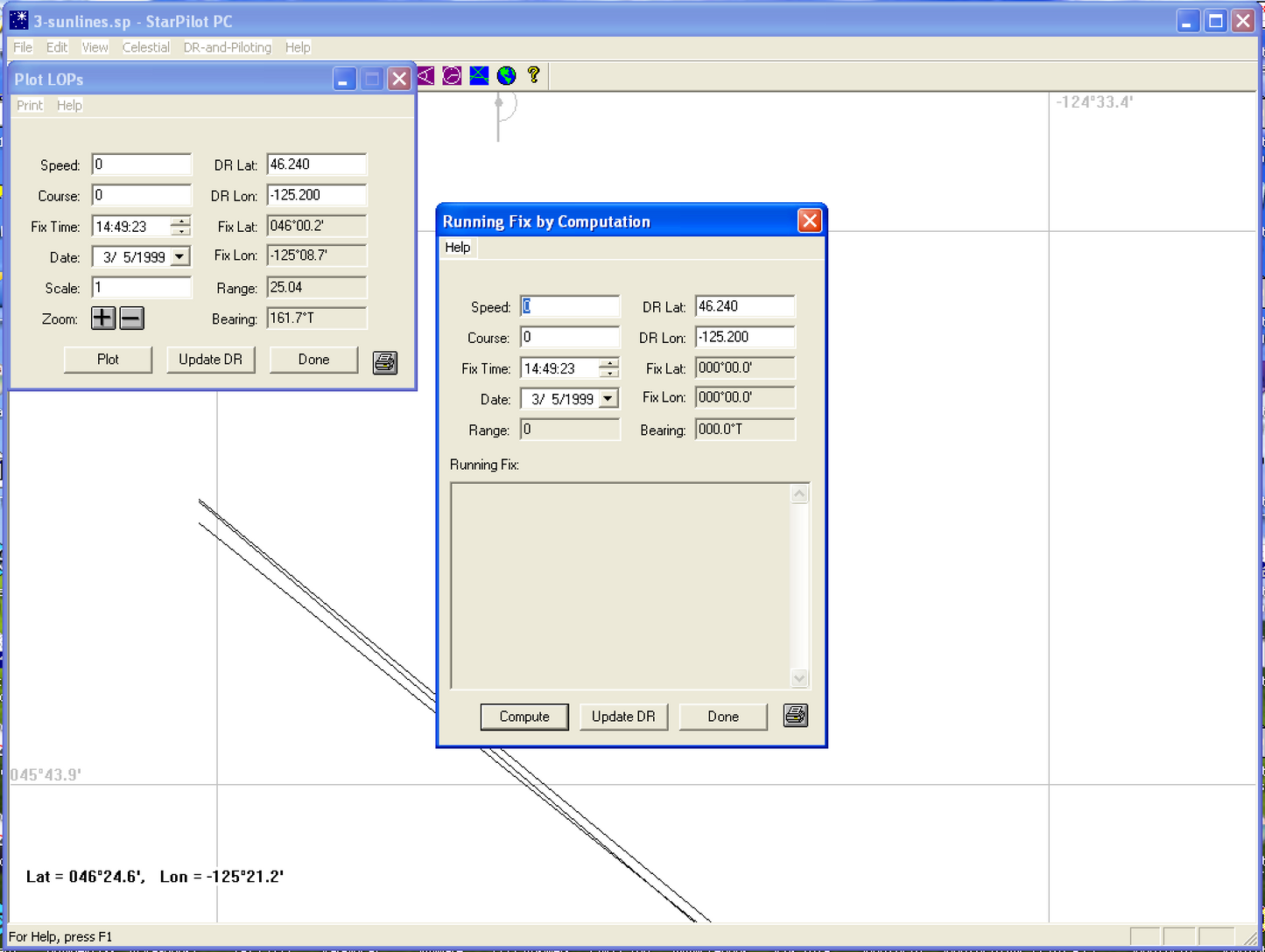Open Date dropdown in Plot LOPs panel

click(x=179, y=257)
